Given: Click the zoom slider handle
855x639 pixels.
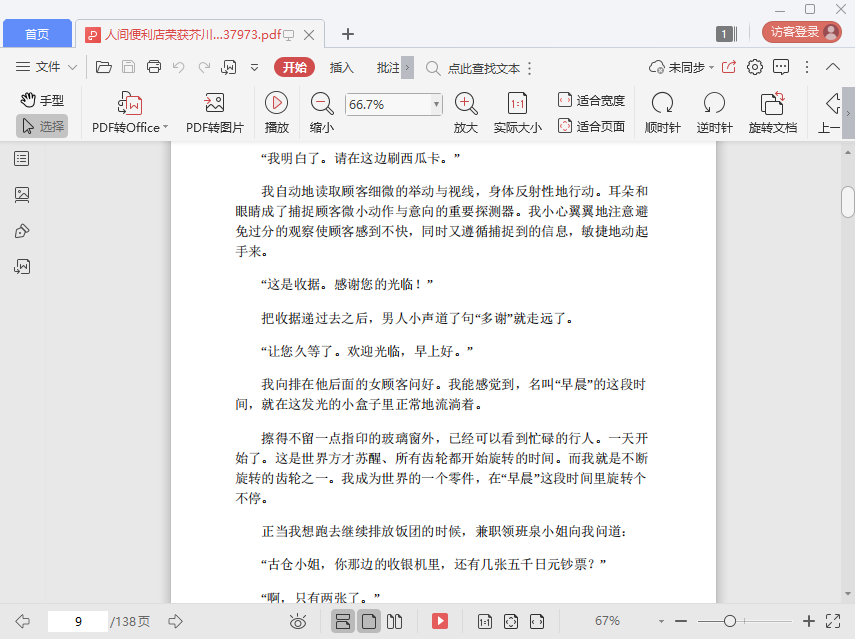Looking at the screenshot, I should tap(730, 621).
